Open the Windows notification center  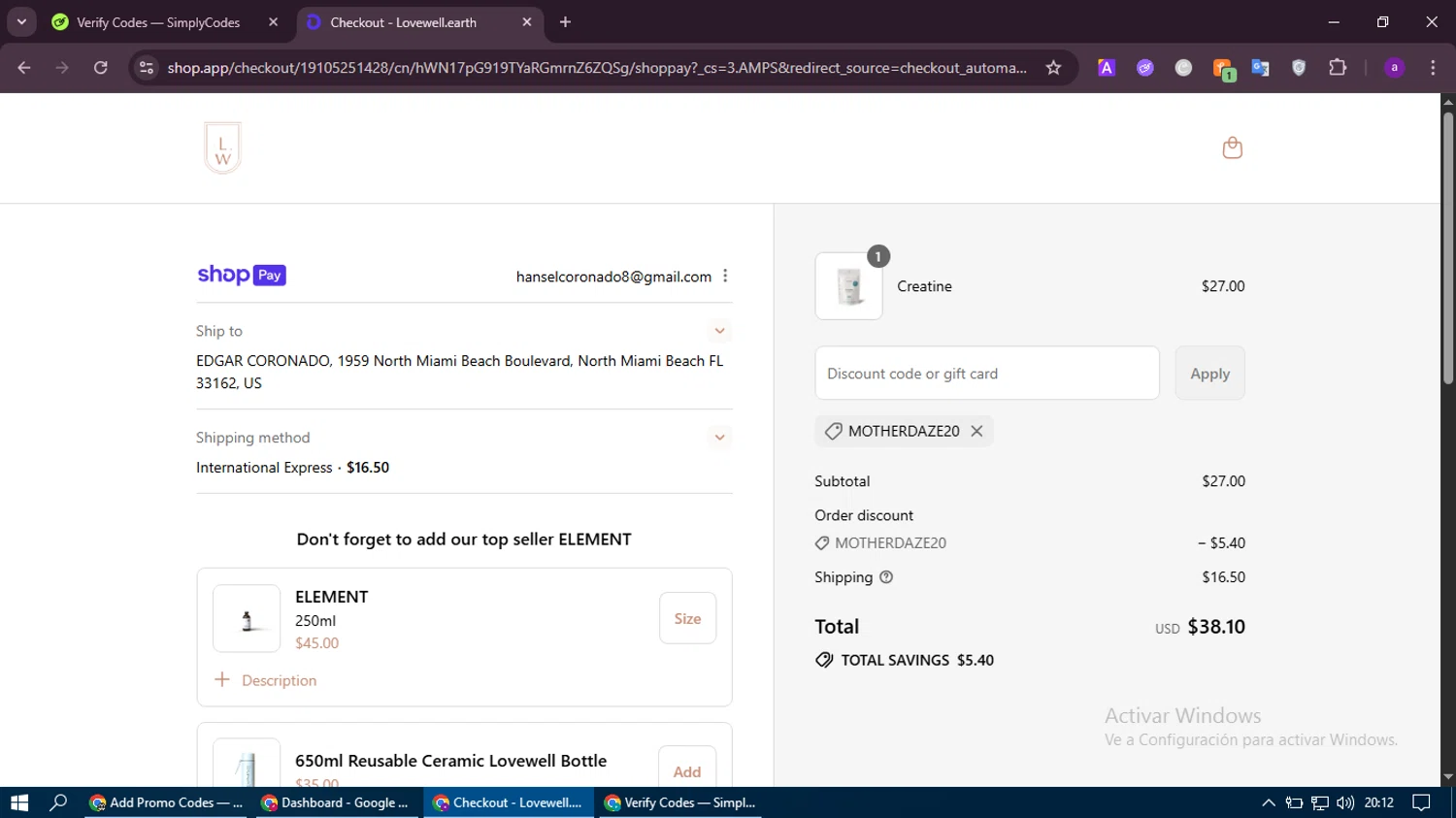[x=1421, y=802]
